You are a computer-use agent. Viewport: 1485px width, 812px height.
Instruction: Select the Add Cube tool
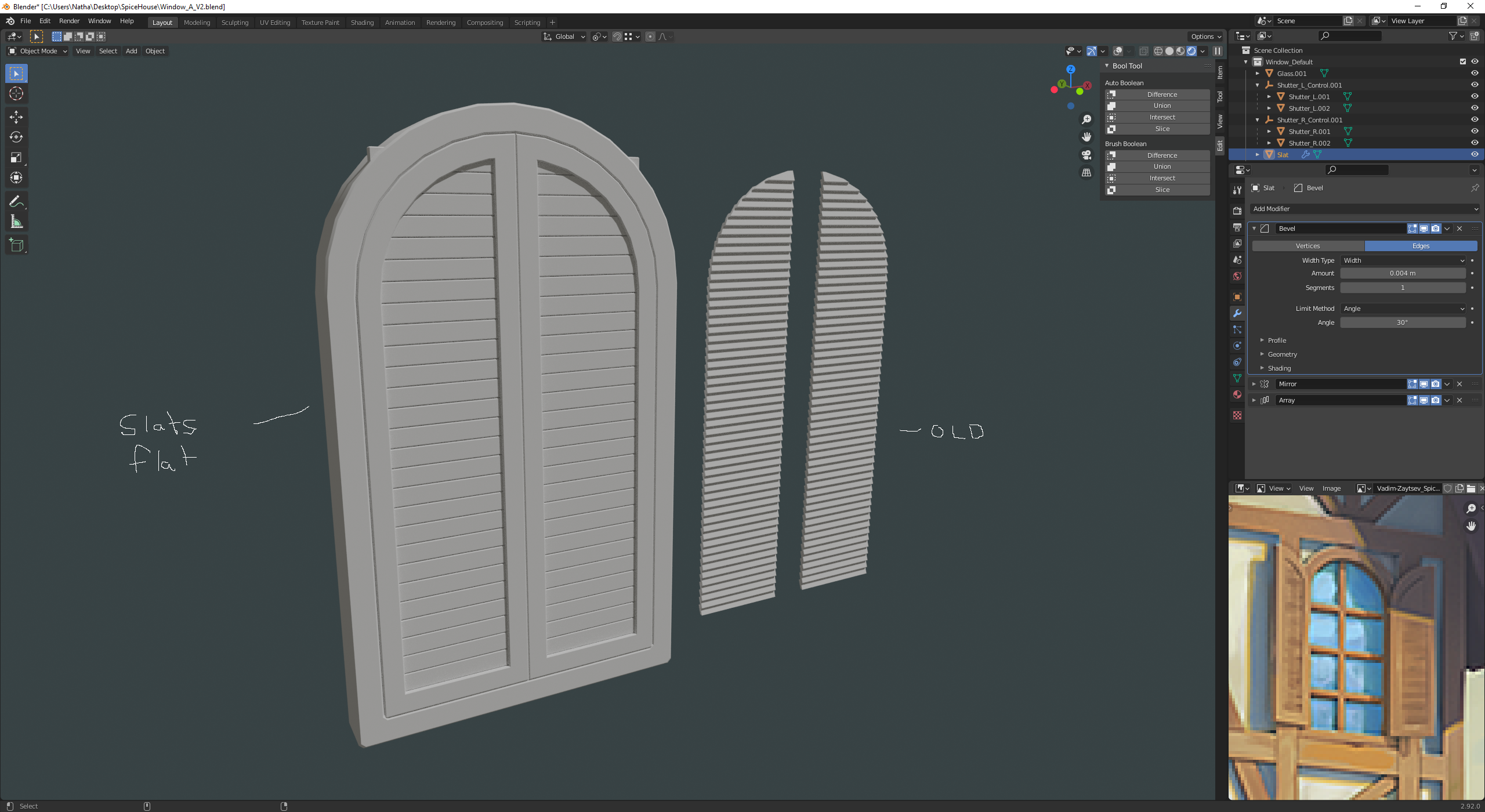pos(16,245)
